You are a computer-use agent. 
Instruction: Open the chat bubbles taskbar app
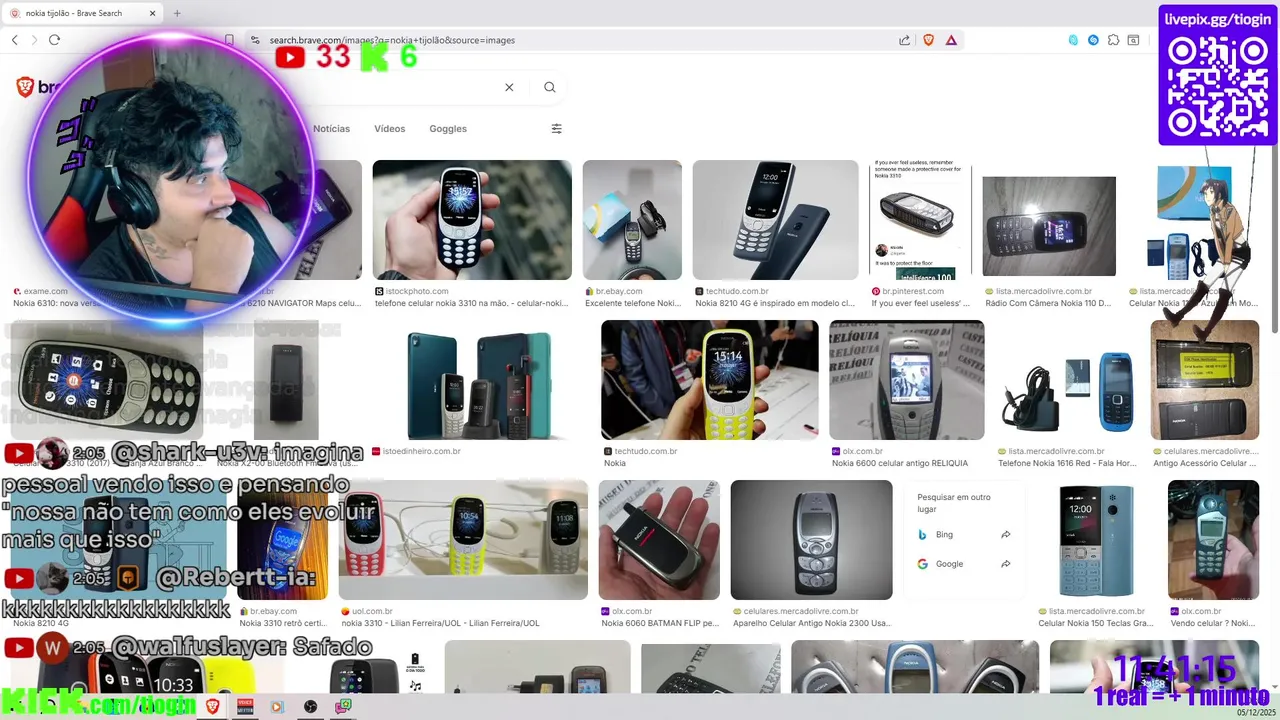(343, 706)
